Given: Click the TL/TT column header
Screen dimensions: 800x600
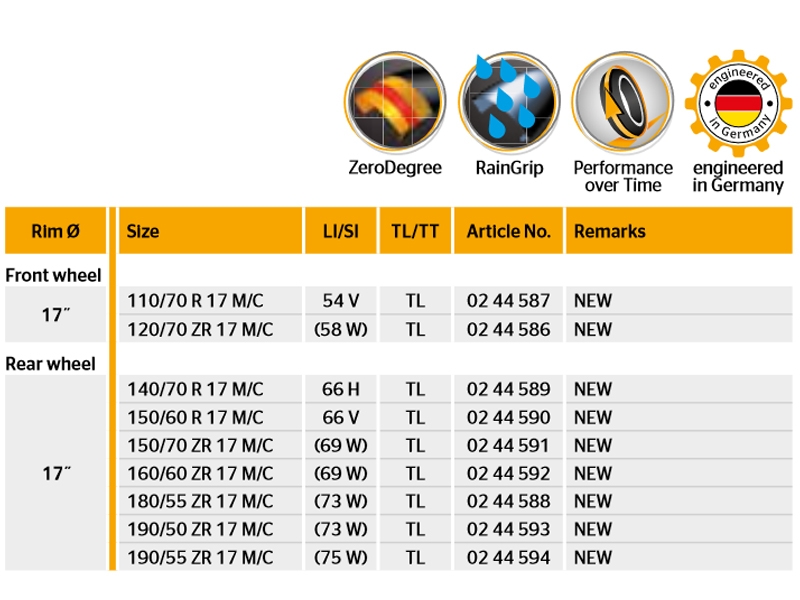Looking at the screenshot, I should click(x=415, y=231).
